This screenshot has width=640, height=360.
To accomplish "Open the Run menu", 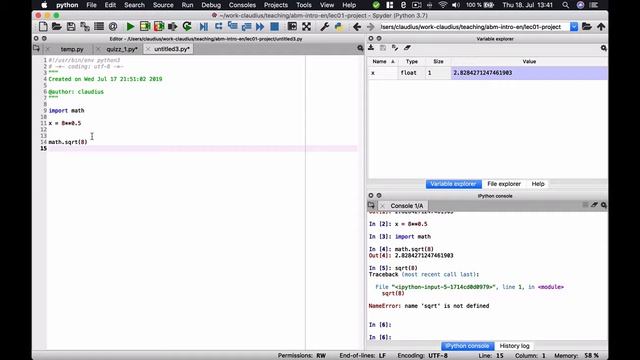I will pos(187,5).
